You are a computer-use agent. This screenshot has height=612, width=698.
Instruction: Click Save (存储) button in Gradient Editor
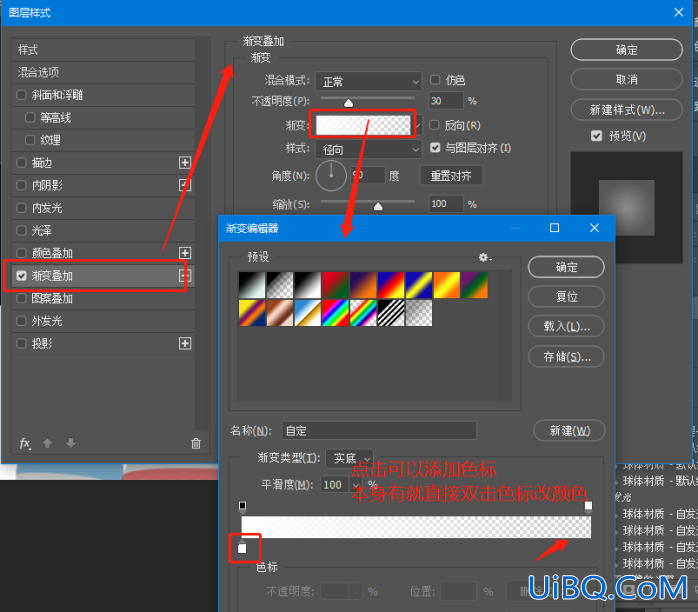[x=566, y=357]
